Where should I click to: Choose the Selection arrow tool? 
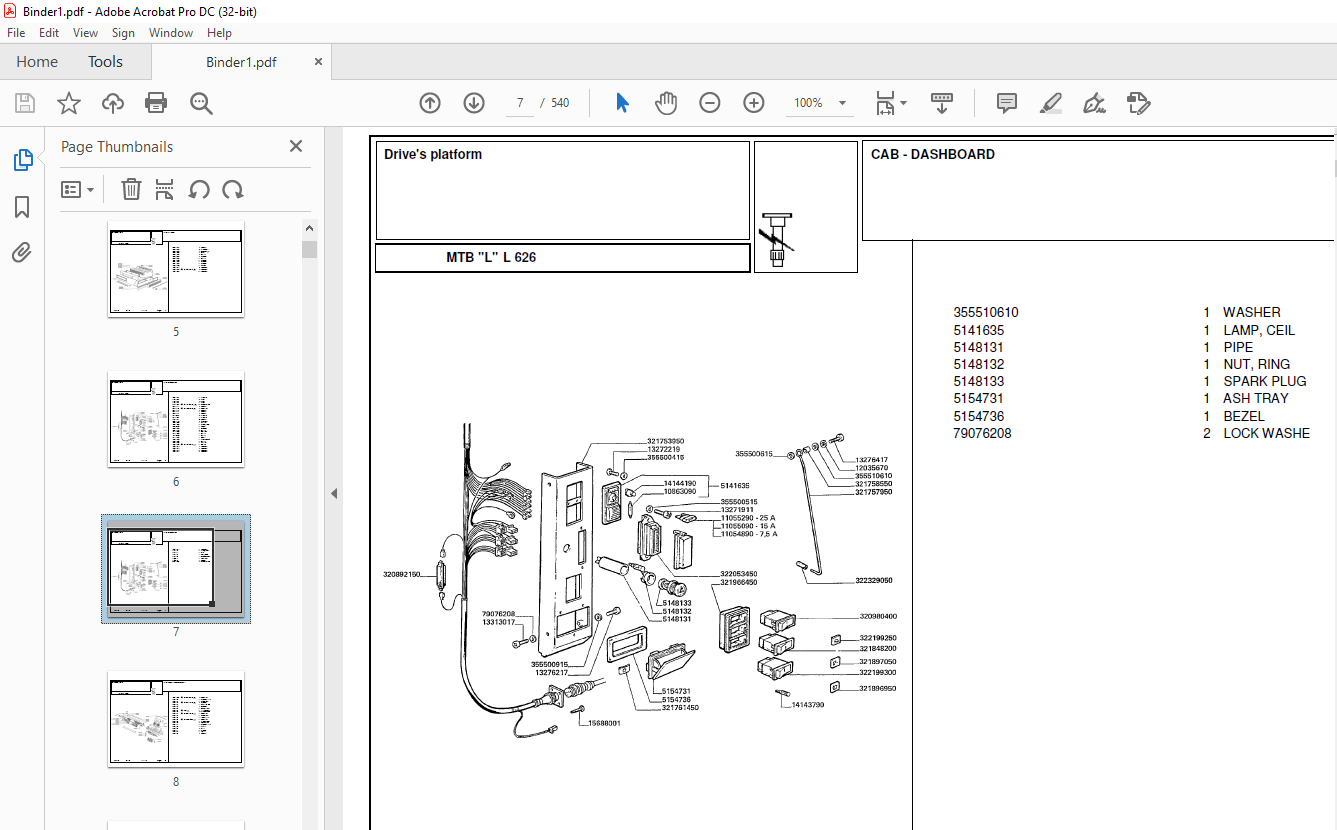(622, 103)
